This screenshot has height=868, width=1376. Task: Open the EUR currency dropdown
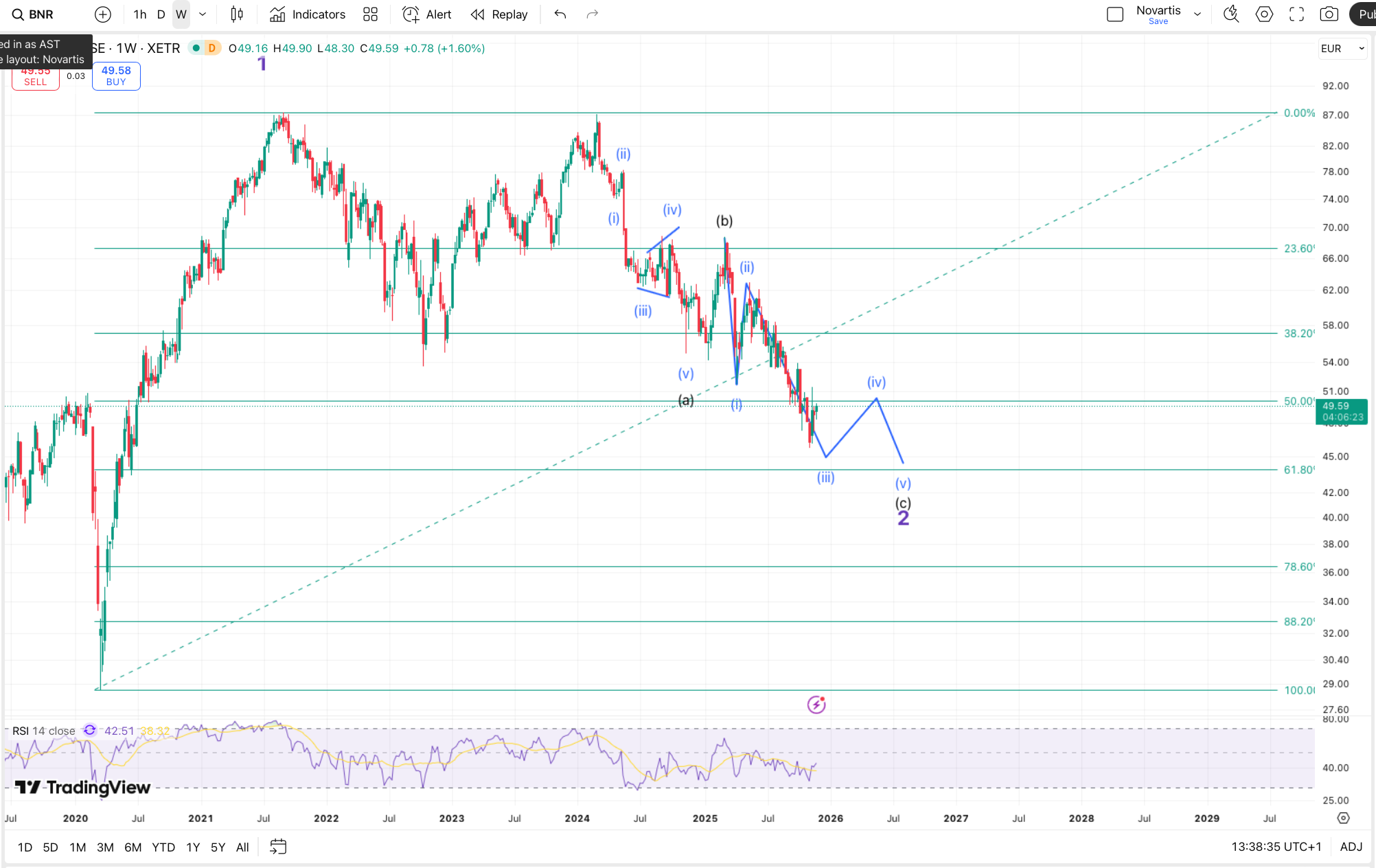point(1342,48)
